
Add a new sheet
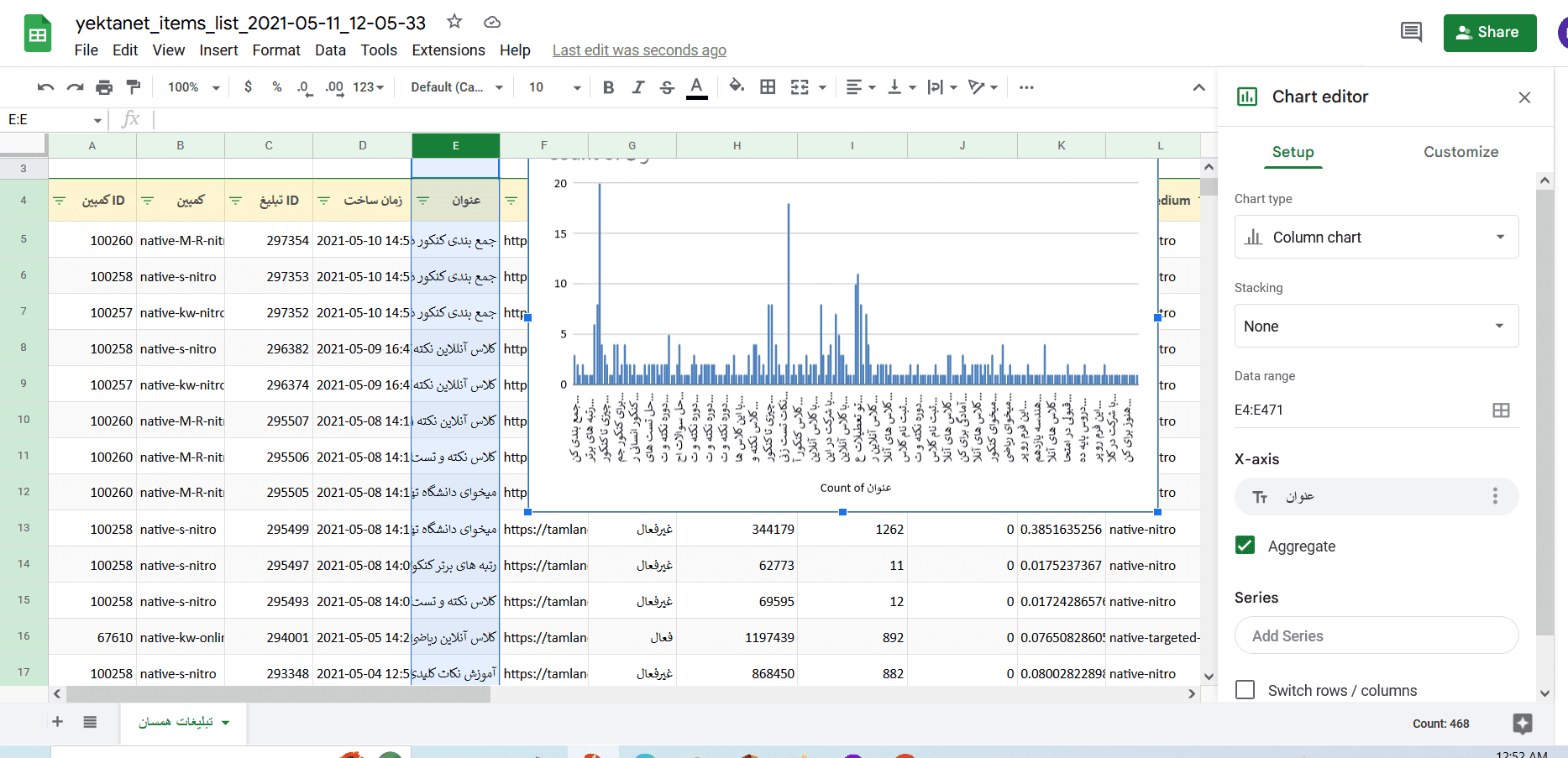(x=57, y=722)
